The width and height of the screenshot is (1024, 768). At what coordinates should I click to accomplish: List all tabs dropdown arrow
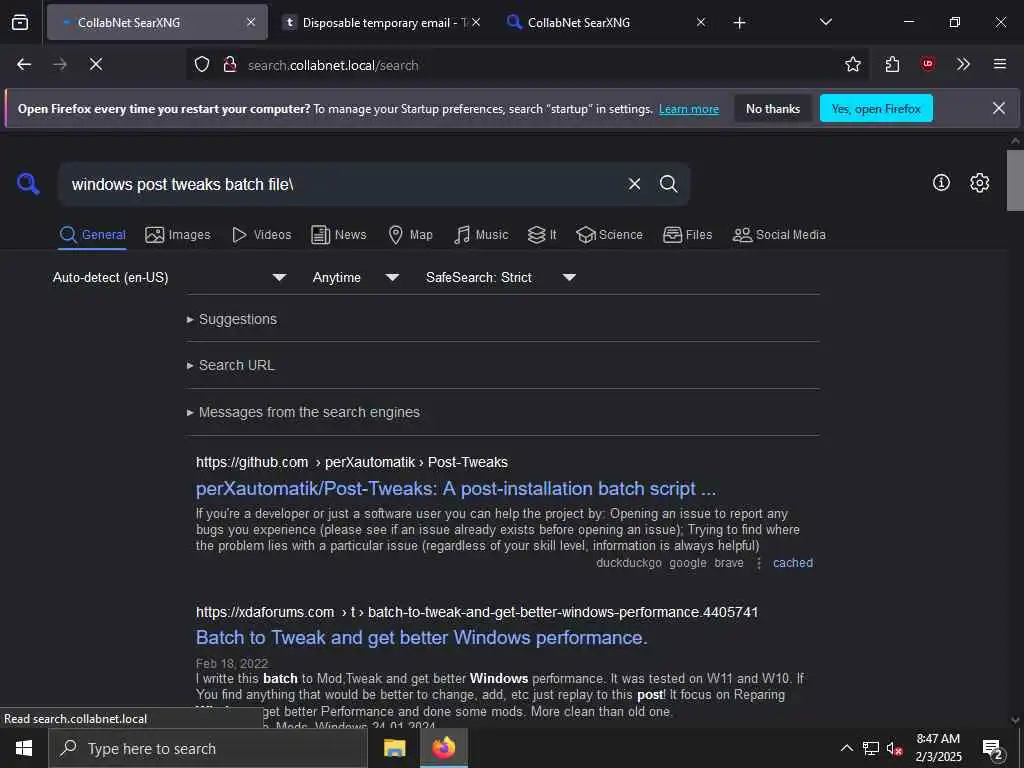coord(825,22)
